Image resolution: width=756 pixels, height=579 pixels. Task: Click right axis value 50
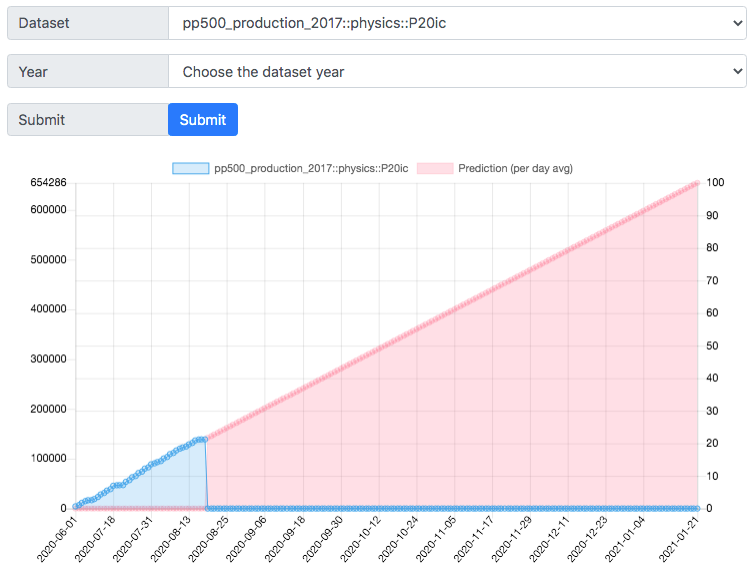tap(712, 345)
